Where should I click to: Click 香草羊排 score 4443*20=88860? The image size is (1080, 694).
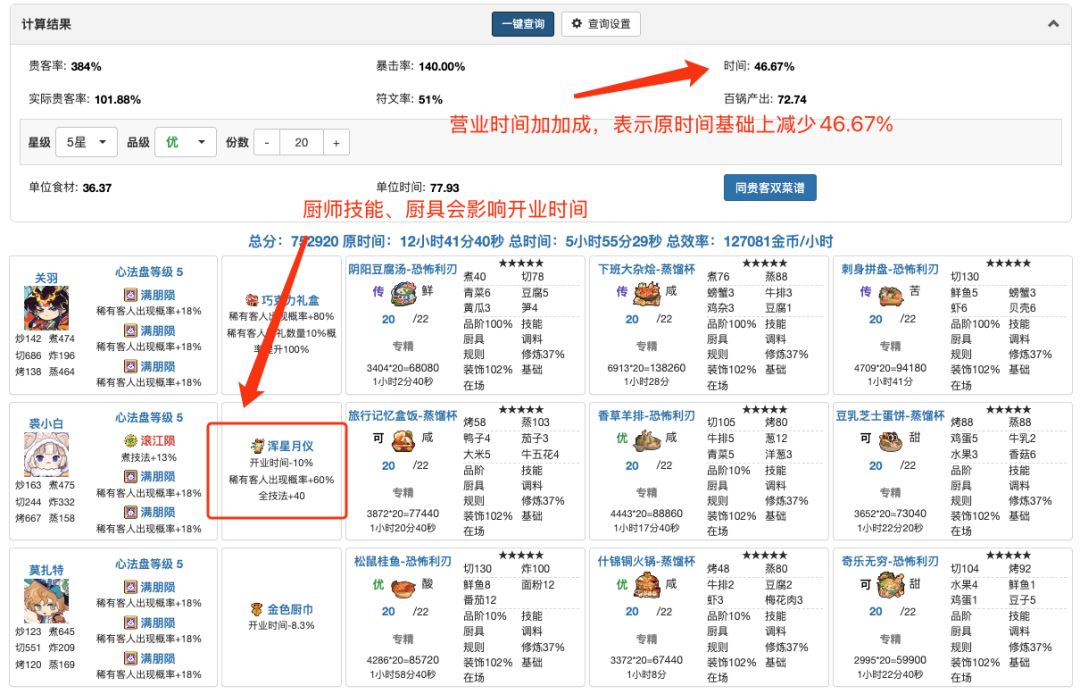647,514
